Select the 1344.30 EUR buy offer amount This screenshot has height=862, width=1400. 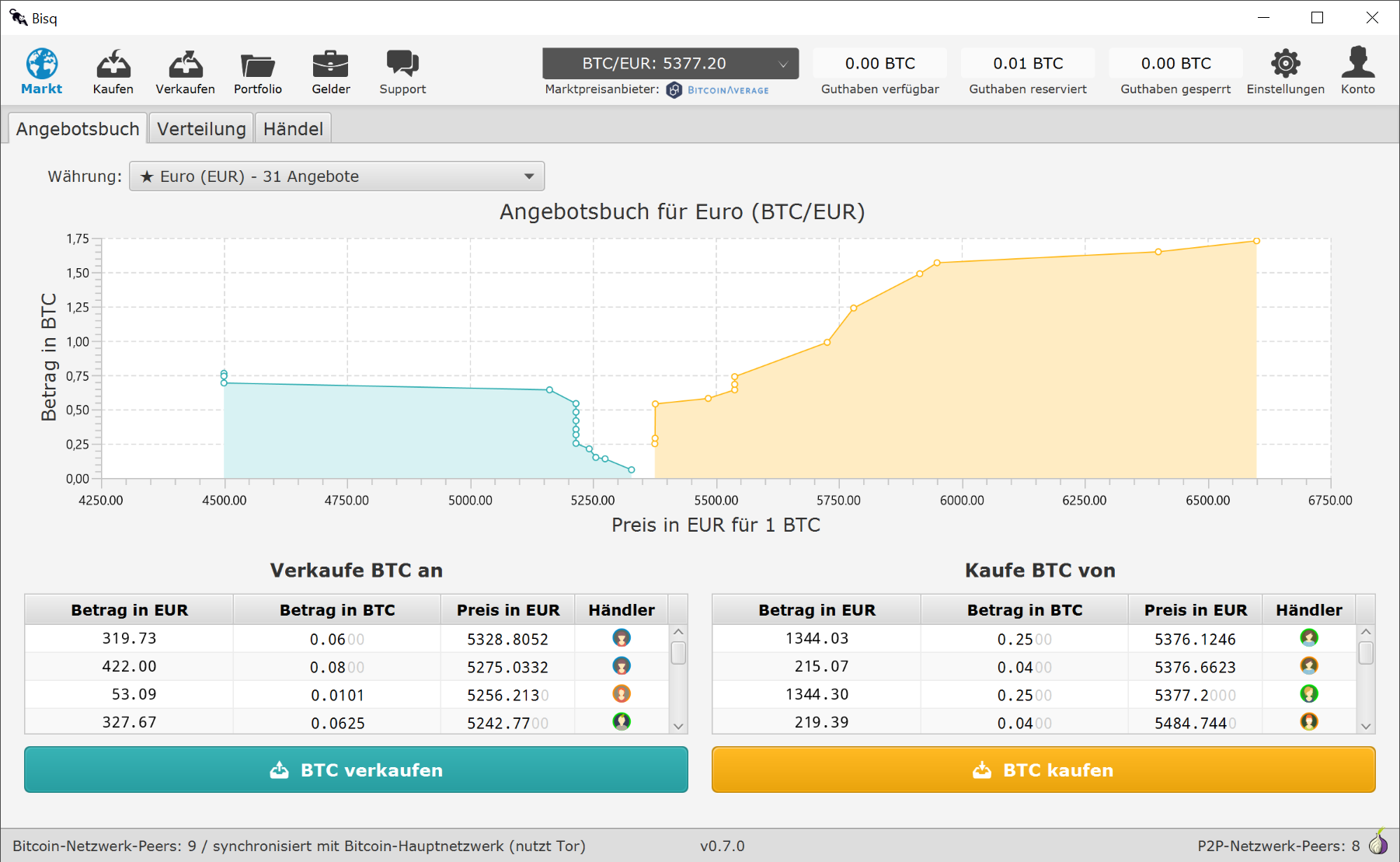tap(817, 694)
